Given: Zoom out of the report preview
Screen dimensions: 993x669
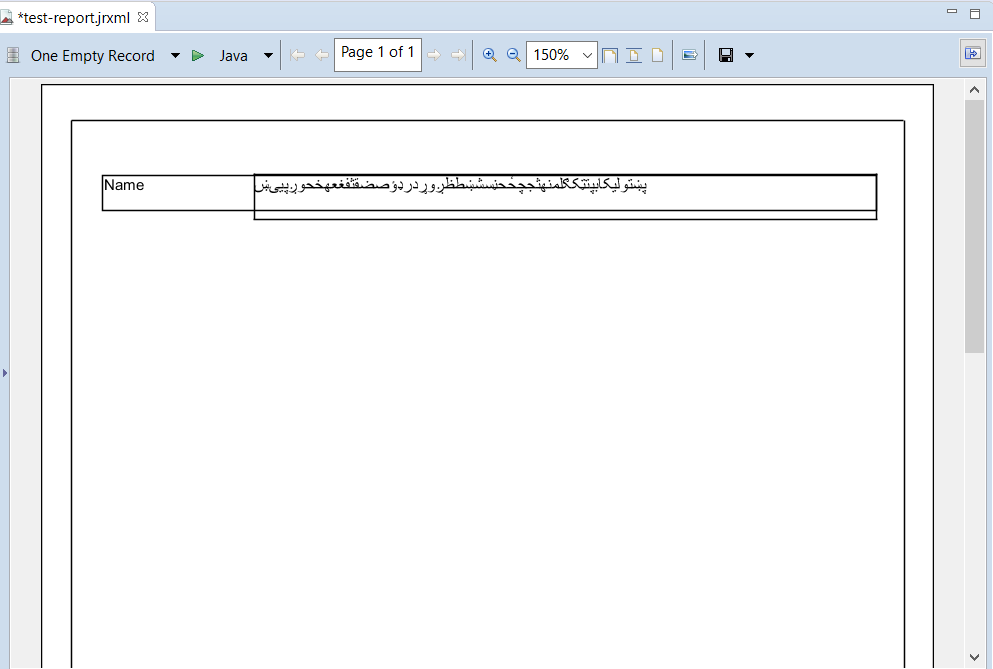Looking at the screenshot, I should click(x=513, y=55).
